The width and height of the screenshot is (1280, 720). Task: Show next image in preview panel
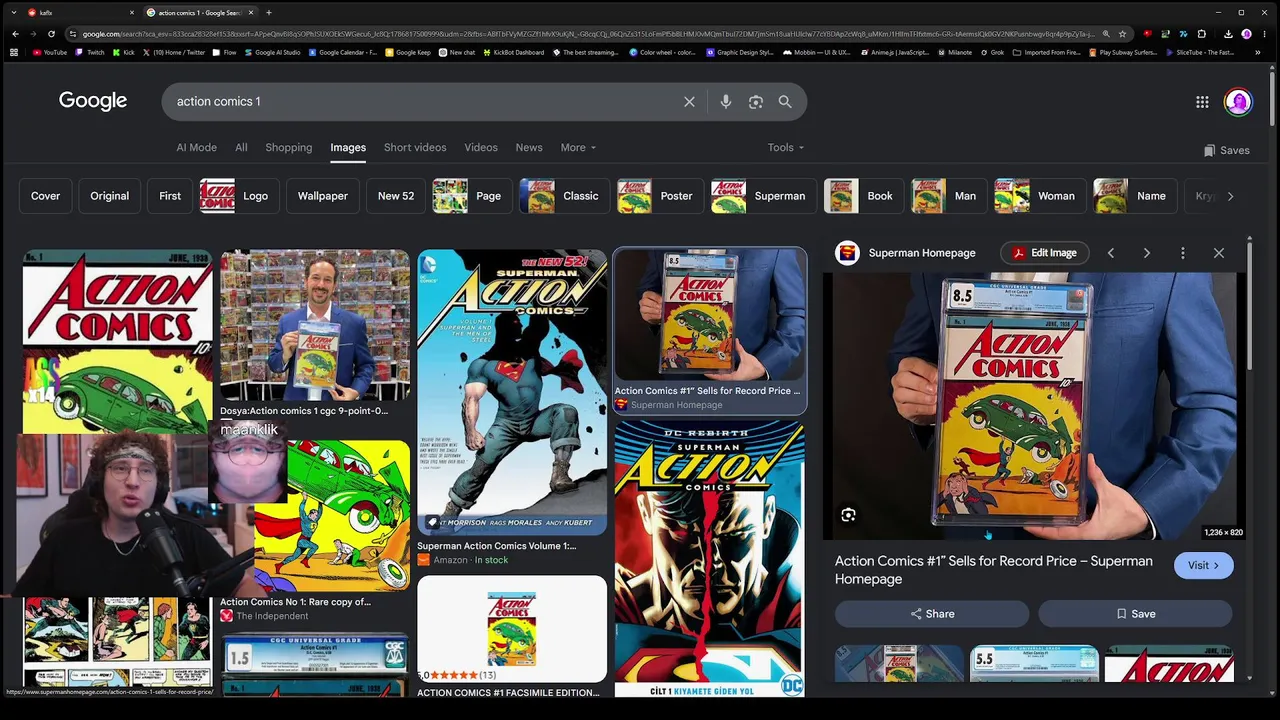pos(1146,253)
